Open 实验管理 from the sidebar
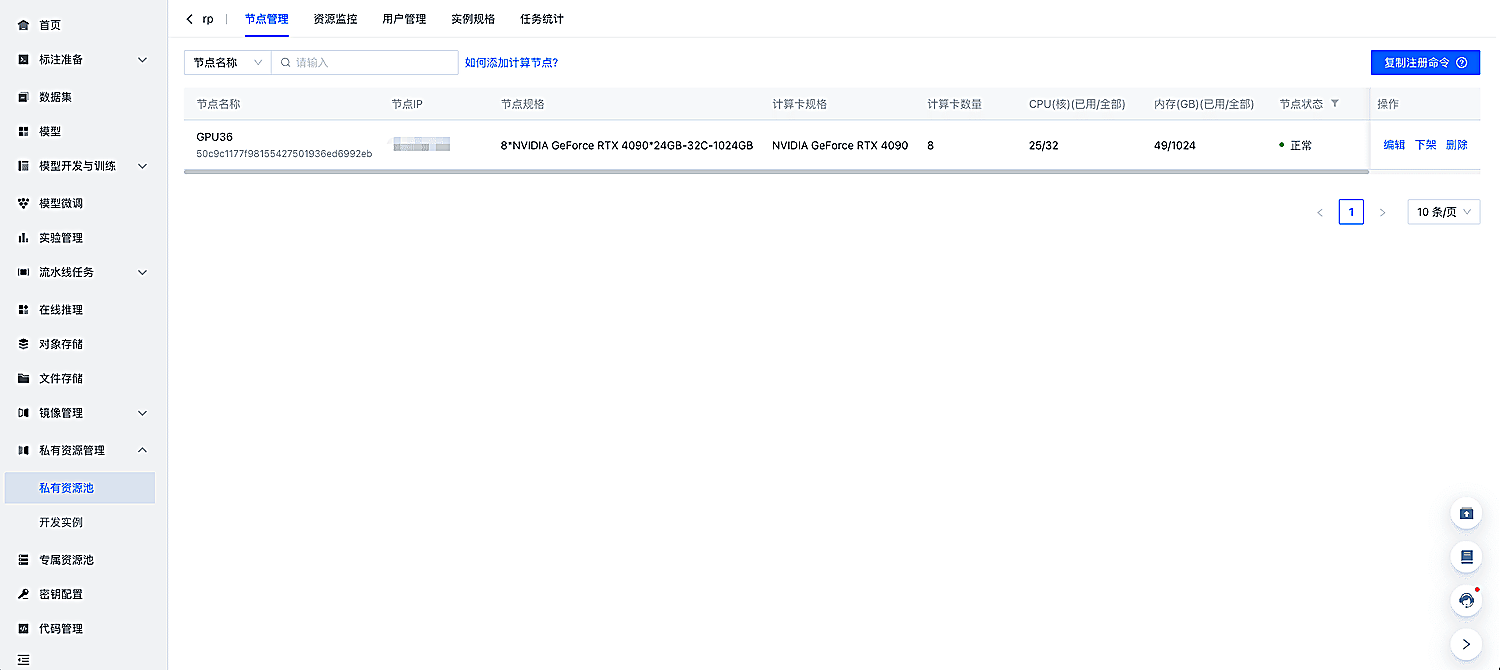 pyautogui.click(x=61, y=238)
